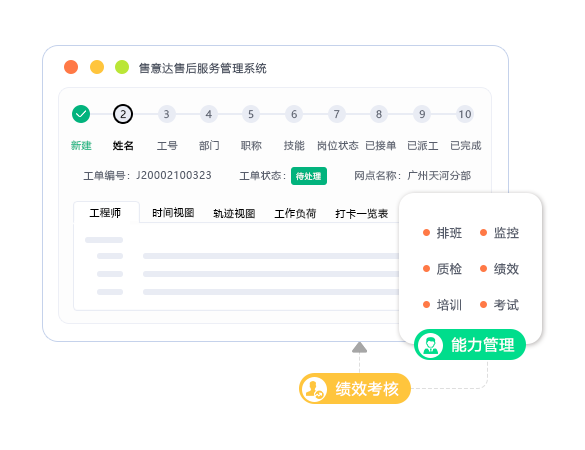Click the yellow 绩效考核 button
This screenshot has width=585, height=450.
pos(355,388)
